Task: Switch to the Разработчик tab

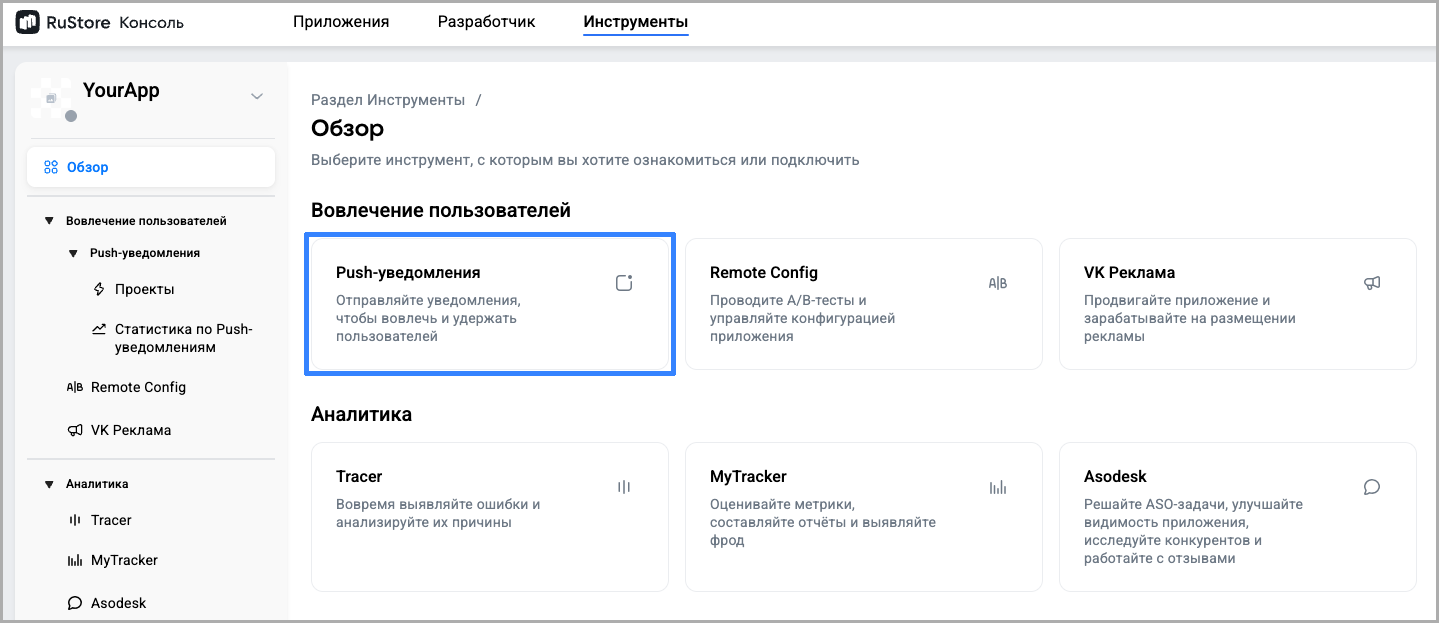Action: (486, 22)
